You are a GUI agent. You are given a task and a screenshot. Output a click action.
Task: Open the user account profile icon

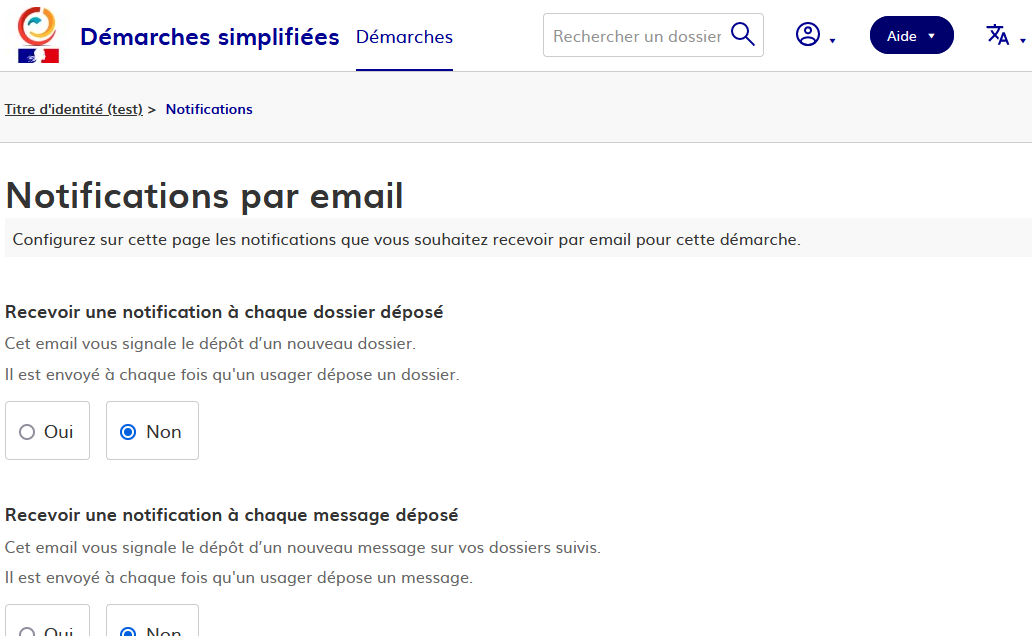[807, 35]
